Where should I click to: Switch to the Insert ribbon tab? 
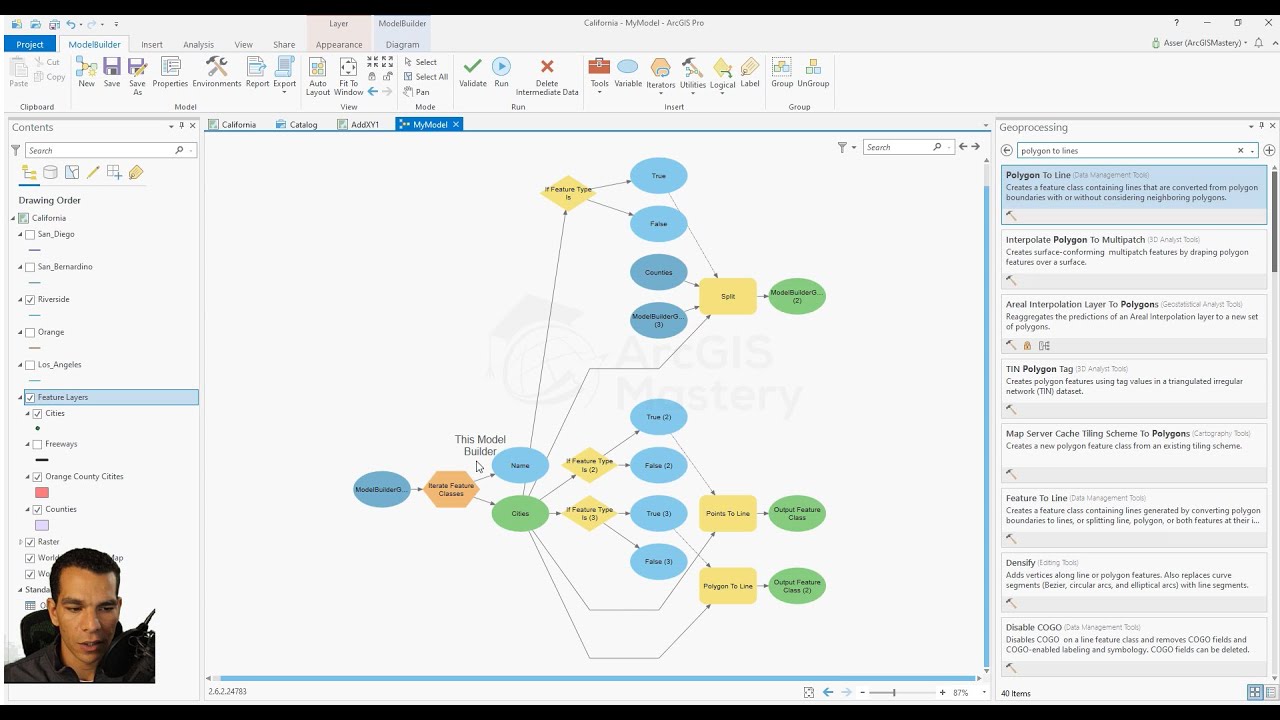tap(152, 44)
